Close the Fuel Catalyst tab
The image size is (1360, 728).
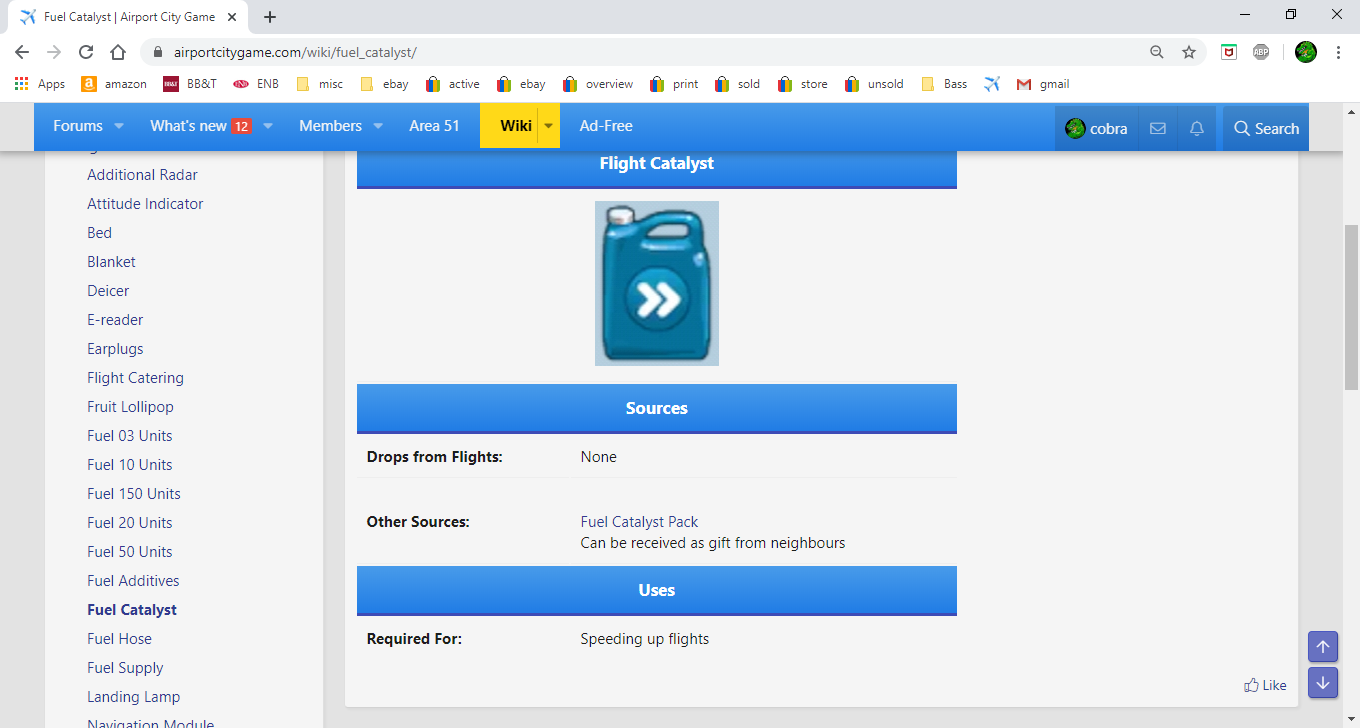point(232,17)
